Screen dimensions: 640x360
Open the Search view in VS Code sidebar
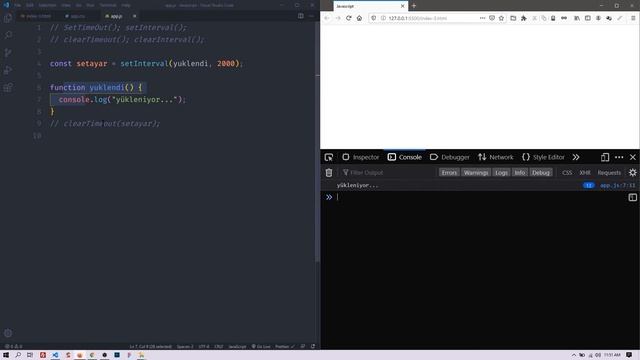pyautogui.click(x=8, y=35)
